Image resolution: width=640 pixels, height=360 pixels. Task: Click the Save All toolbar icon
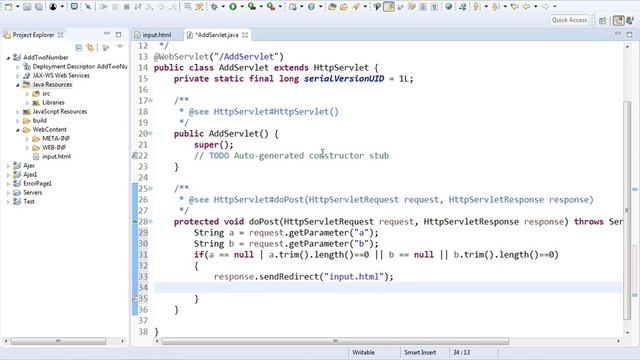point(39,7)
